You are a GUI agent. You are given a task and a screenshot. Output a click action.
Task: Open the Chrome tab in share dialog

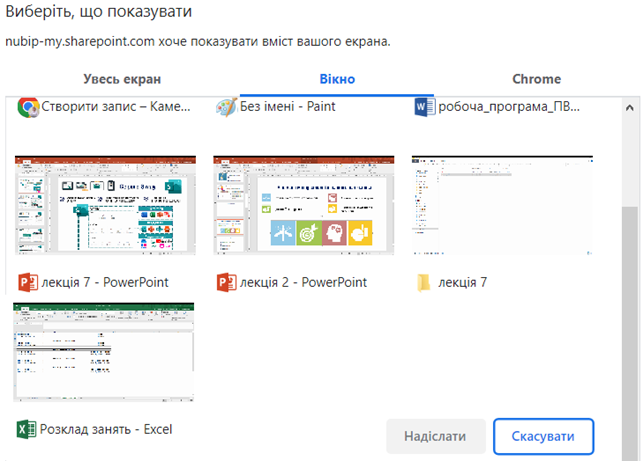point(536,79)
